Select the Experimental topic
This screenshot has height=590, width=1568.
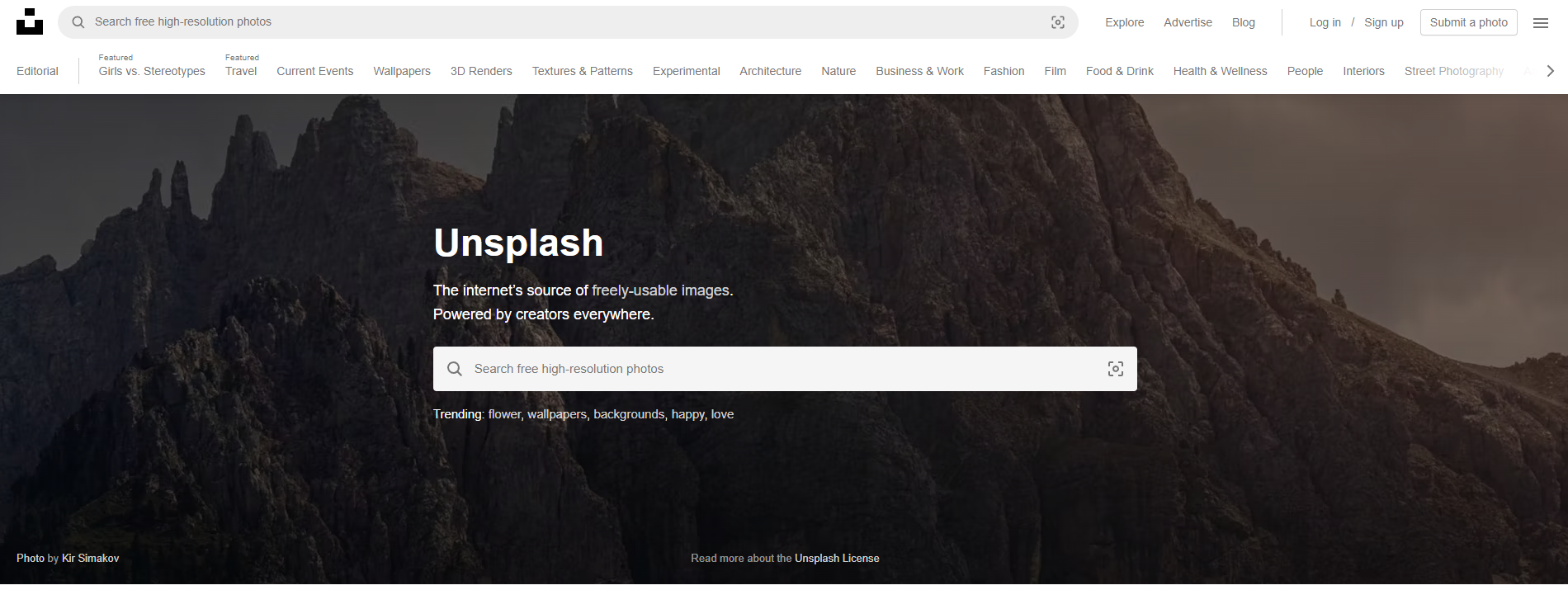point(687,71)
